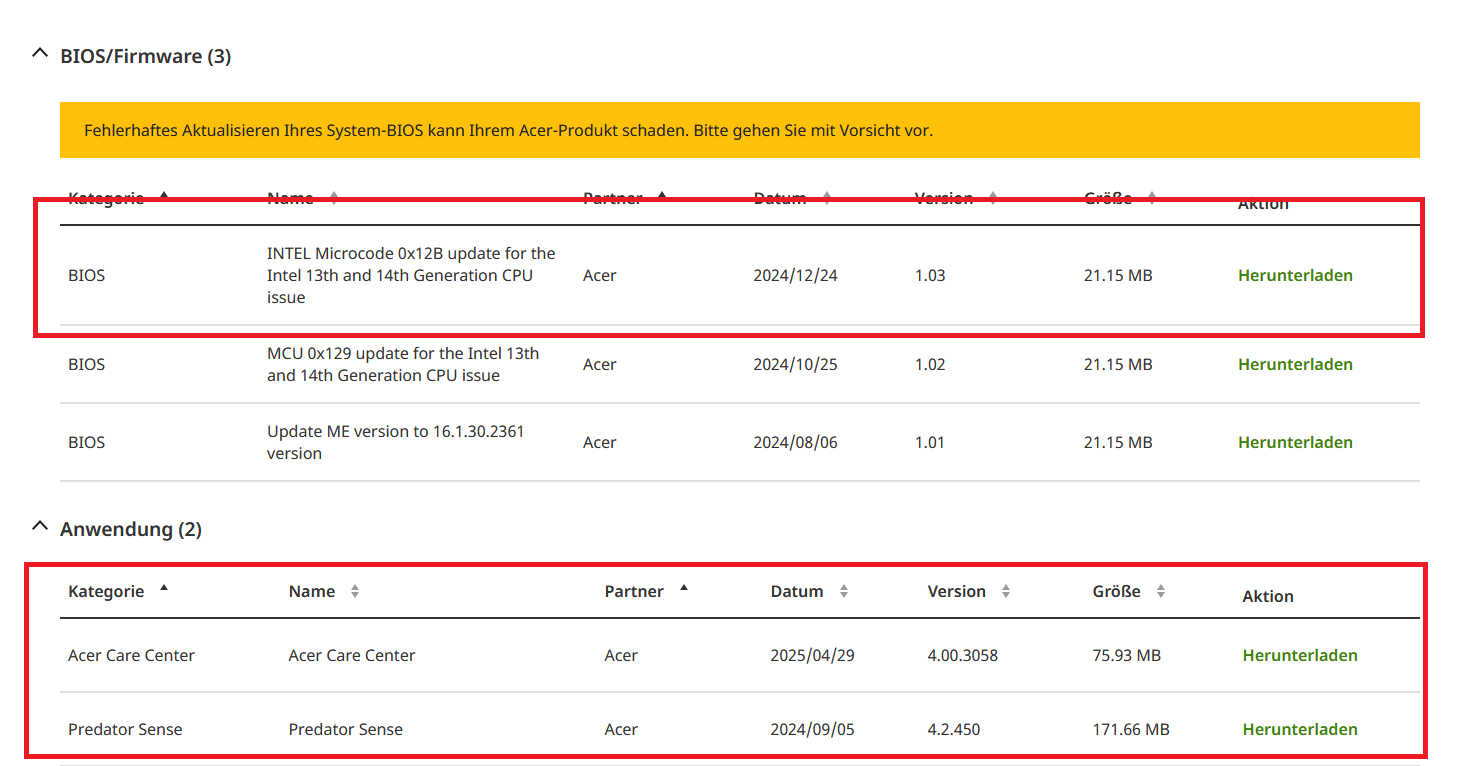Click date 2024/08/06 in BIOS table

795,442
